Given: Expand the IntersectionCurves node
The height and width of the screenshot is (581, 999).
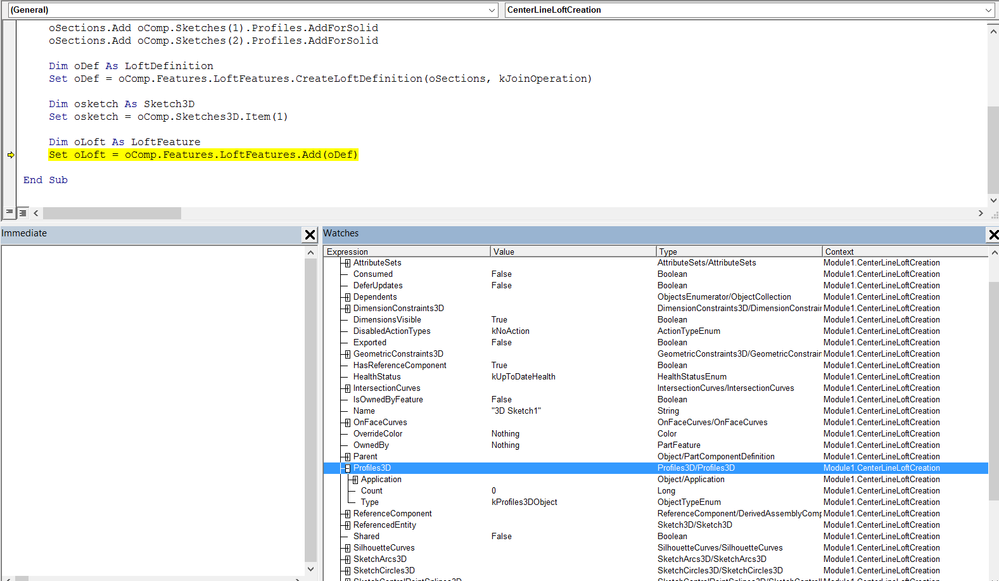Looking at the screenshot, I should [347, 388].
